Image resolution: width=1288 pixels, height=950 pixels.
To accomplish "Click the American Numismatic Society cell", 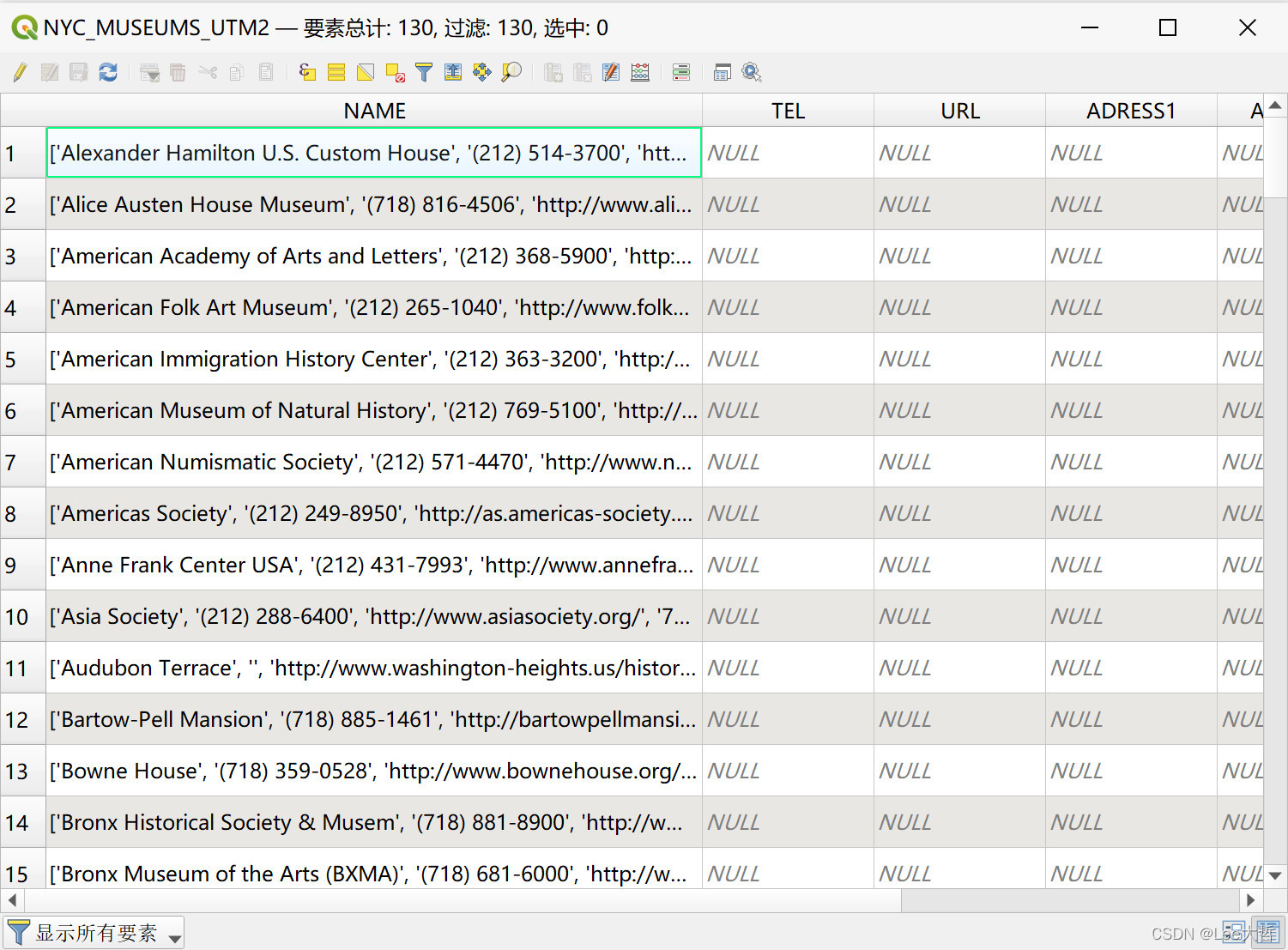I will coord(374,462).
